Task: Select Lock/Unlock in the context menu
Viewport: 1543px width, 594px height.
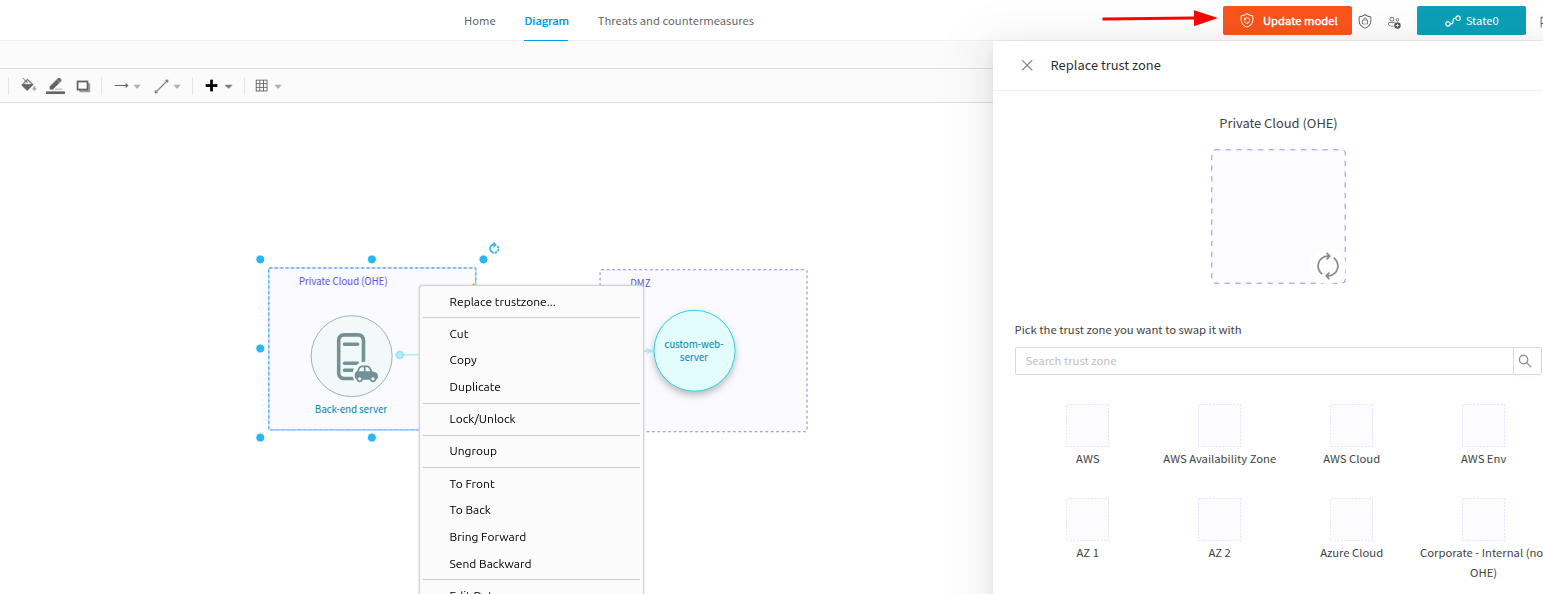Action: 482,419
